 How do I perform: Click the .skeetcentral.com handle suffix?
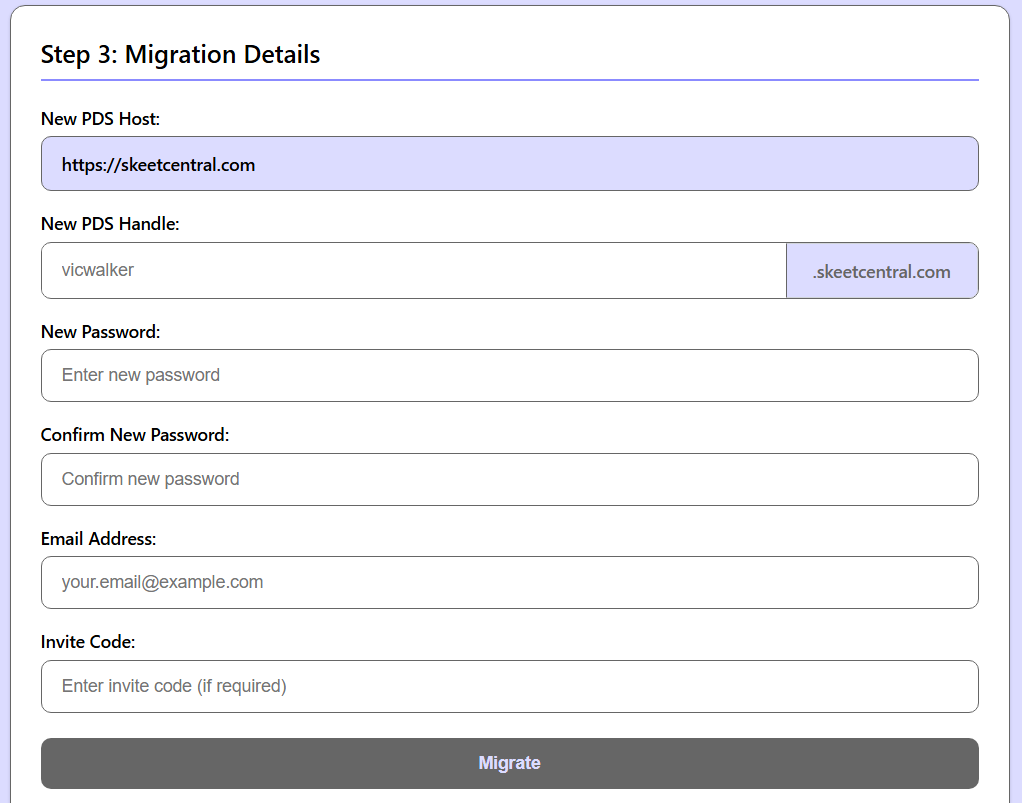[x=881, y=271]
